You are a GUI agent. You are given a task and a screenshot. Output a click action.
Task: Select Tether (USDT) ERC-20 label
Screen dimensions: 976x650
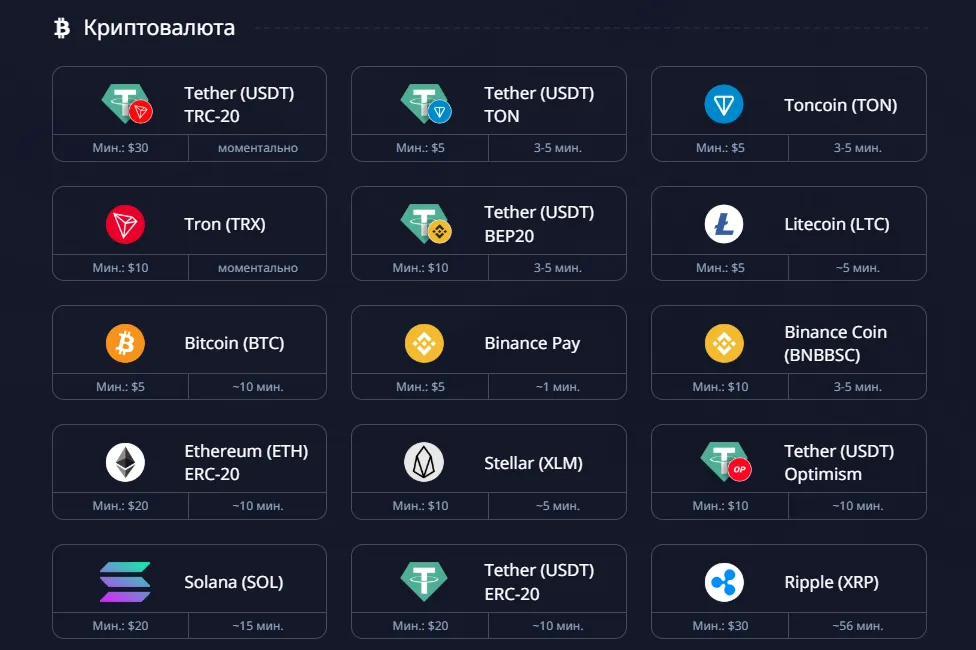click(539, 582)
